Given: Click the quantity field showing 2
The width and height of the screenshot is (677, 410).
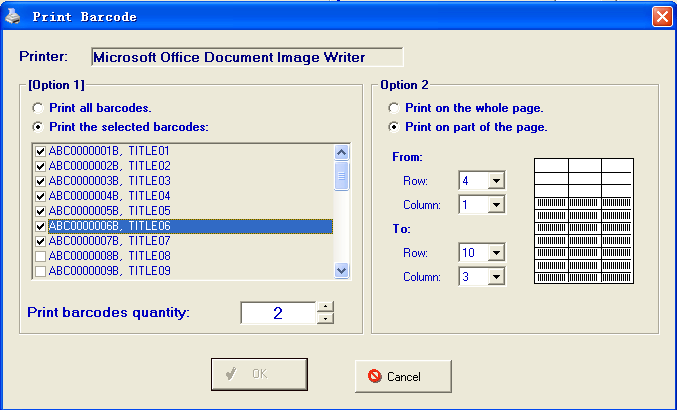Looking at the screenshot, I should tap(278, 313).
